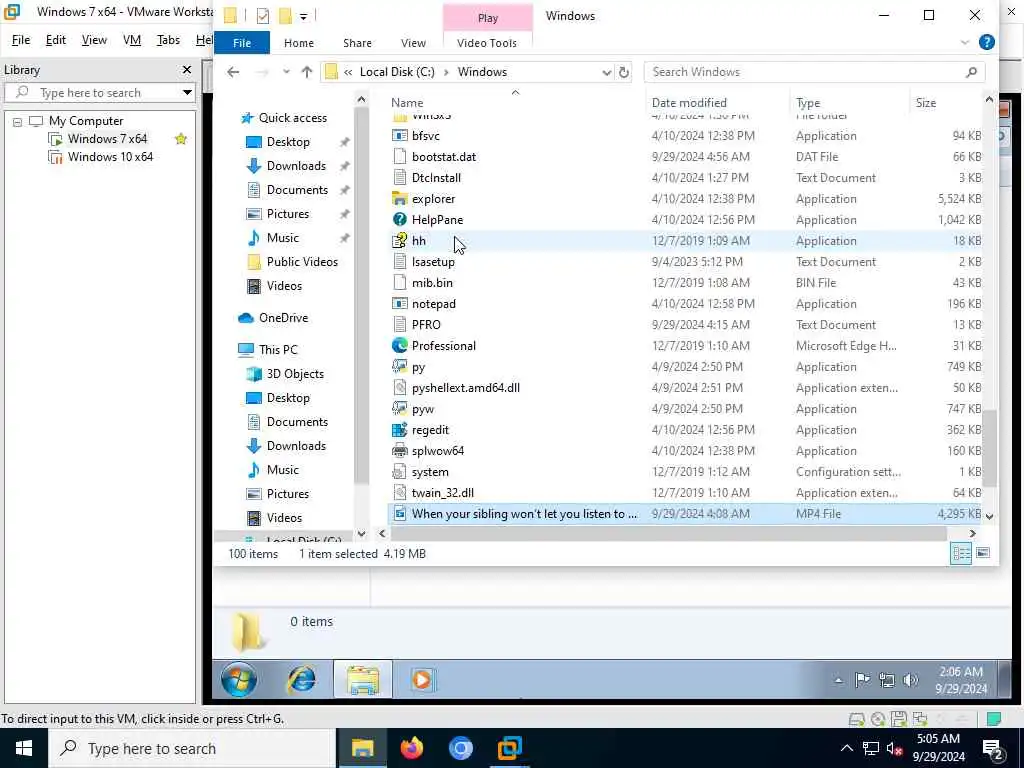Open Firefox from the host taskbar
This screenshot has height=768, width=1024.
pyautogui.click(x=411, y=748)
